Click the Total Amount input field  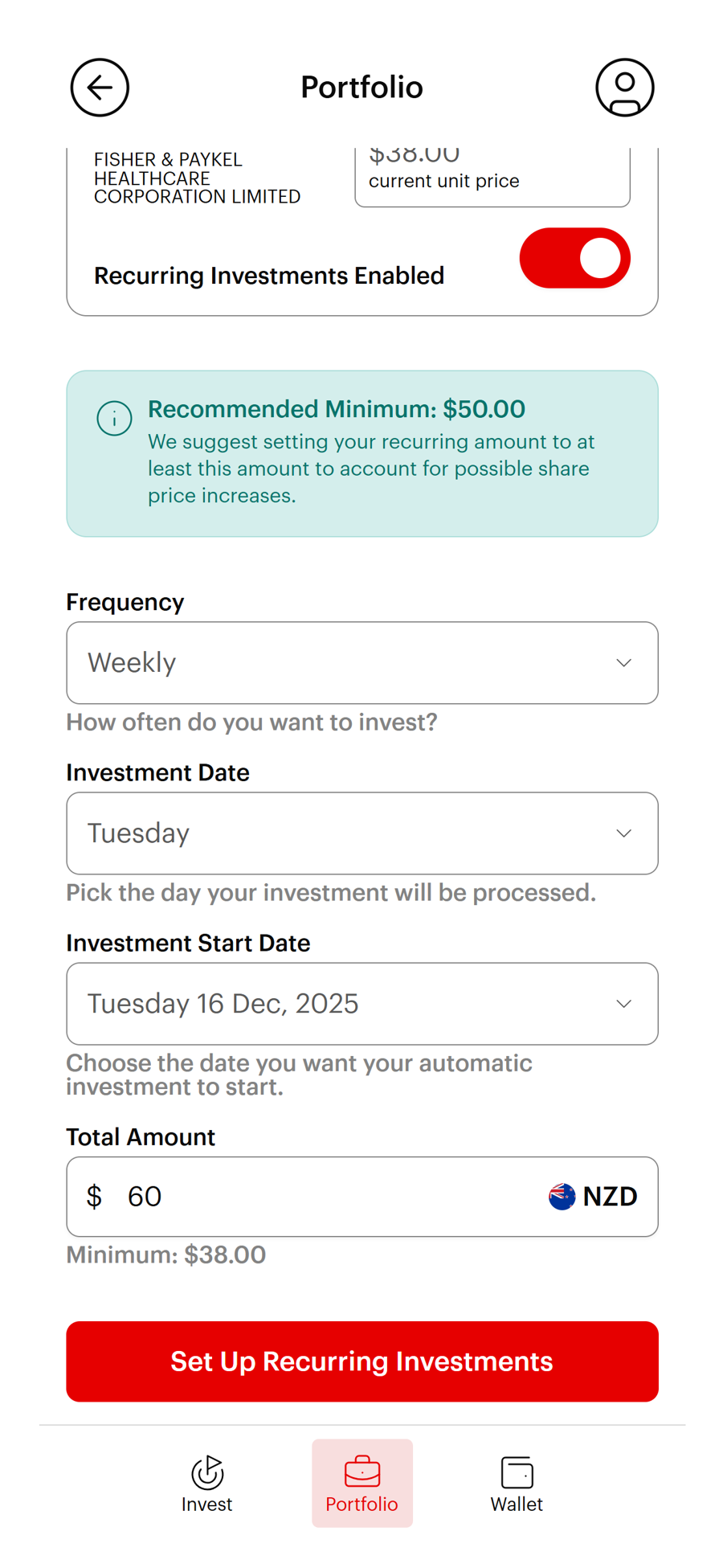tap(321, 1197)
